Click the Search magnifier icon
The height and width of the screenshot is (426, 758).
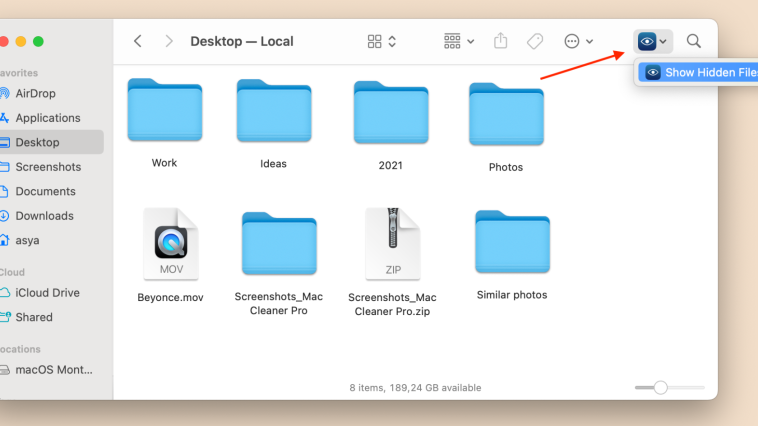click(x=694, y=41)
